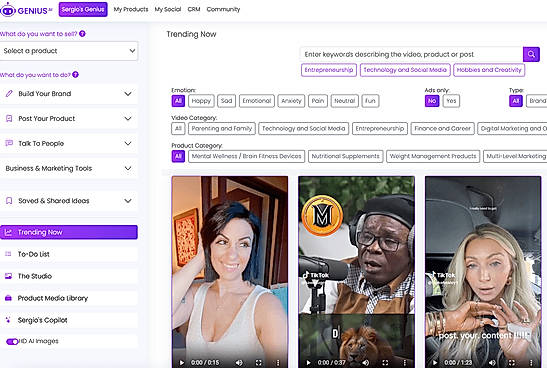Filter by Nutritional Supplements product category

point(345,156)
